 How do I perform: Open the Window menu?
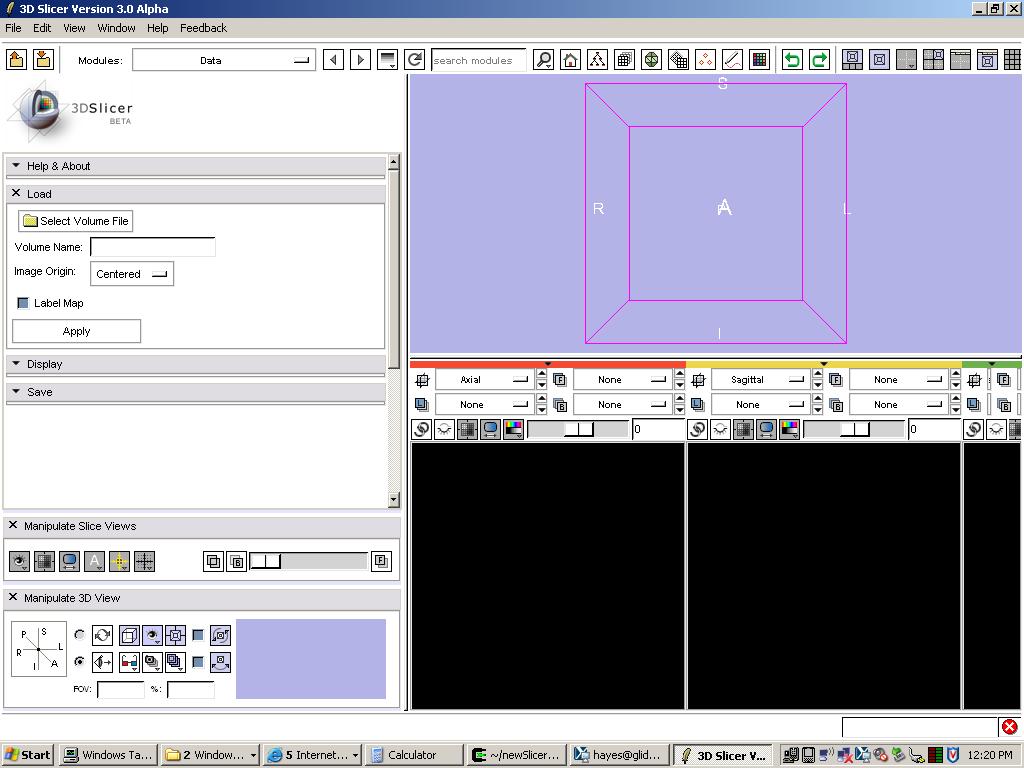116,28
